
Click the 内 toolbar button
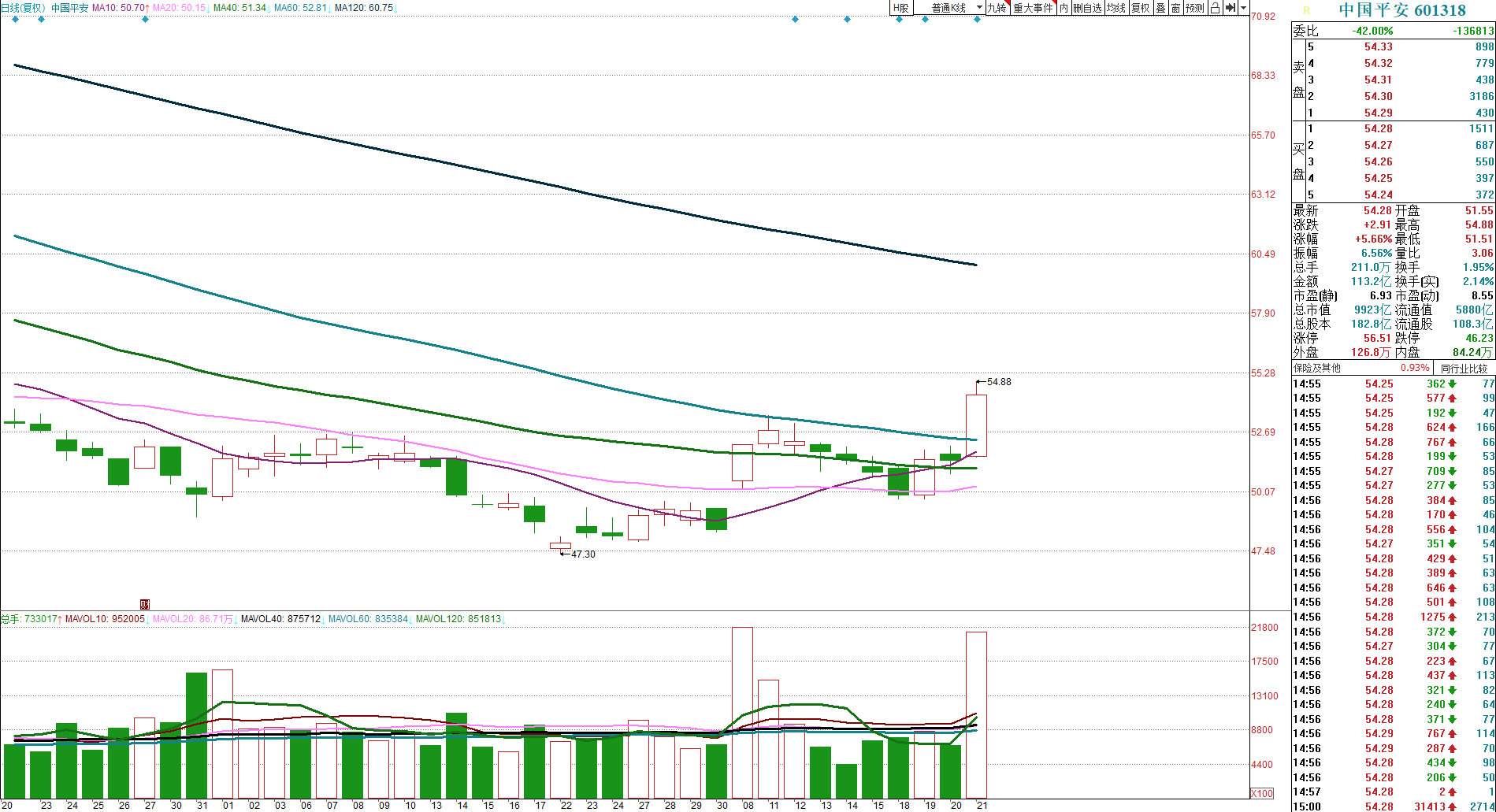click(x=1064, y=8)
